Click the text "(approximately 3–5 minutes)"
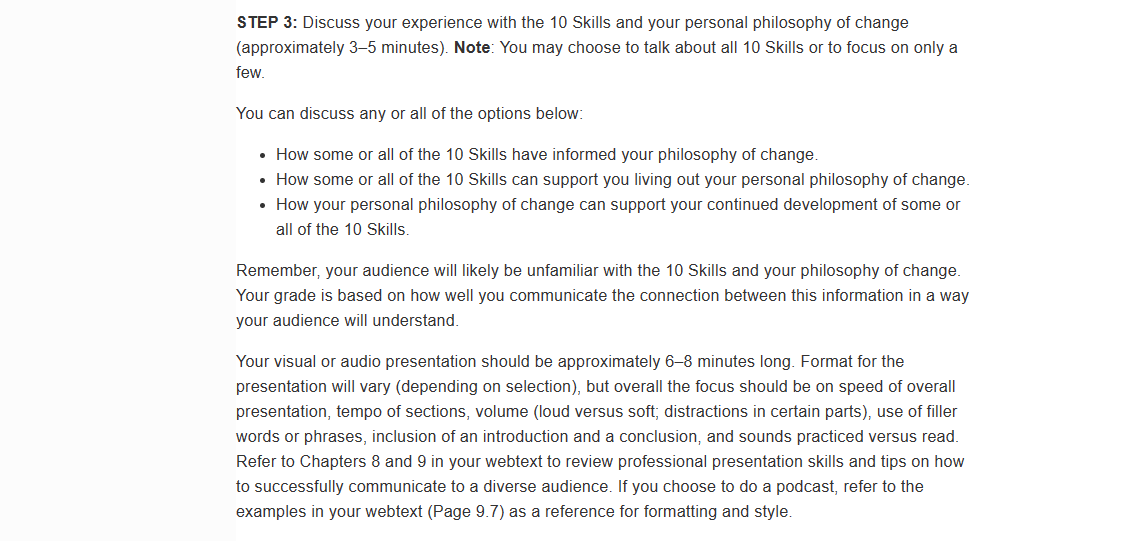The image size is (1134, 541). pyautogui.click(x=343, y=48)
